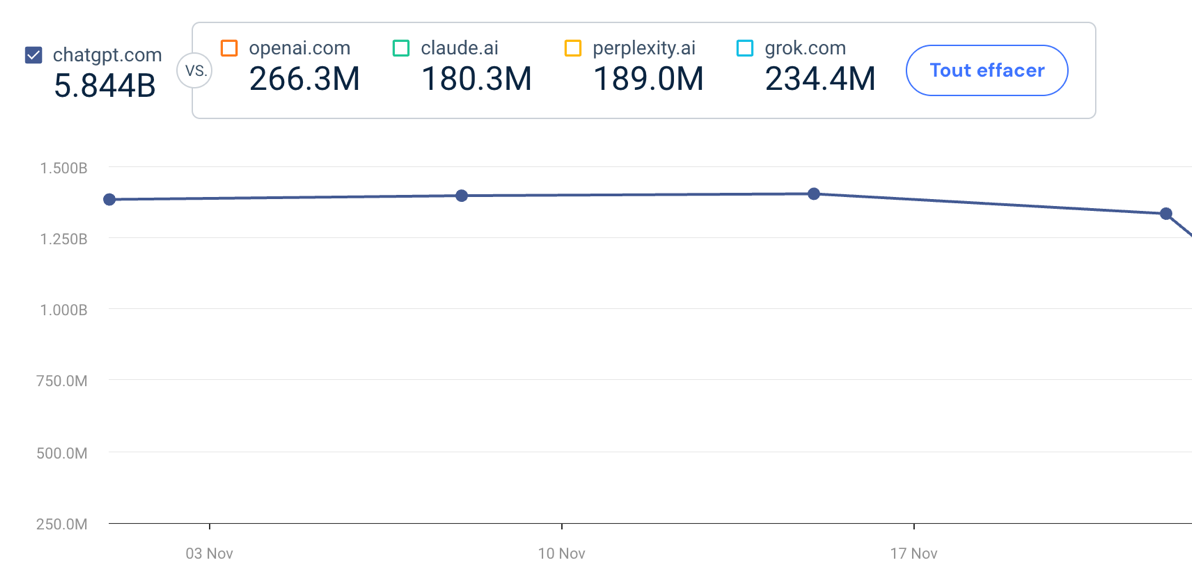
Task: Click the Tout effacer button
Action: click(x=986, y=70)
